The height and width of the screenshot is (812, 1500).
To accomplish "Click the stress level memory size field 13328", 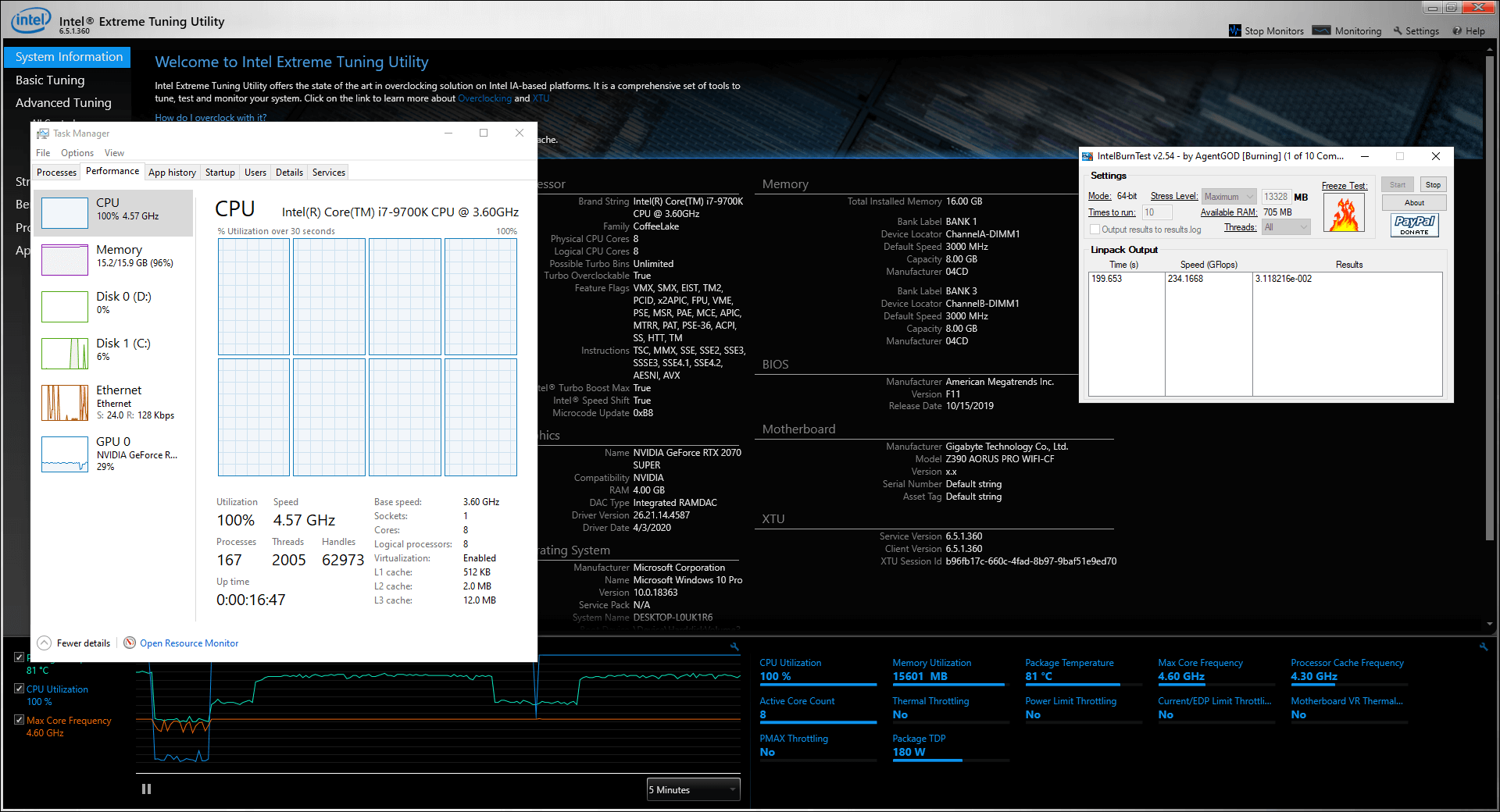I will (x=1276, y=197).
